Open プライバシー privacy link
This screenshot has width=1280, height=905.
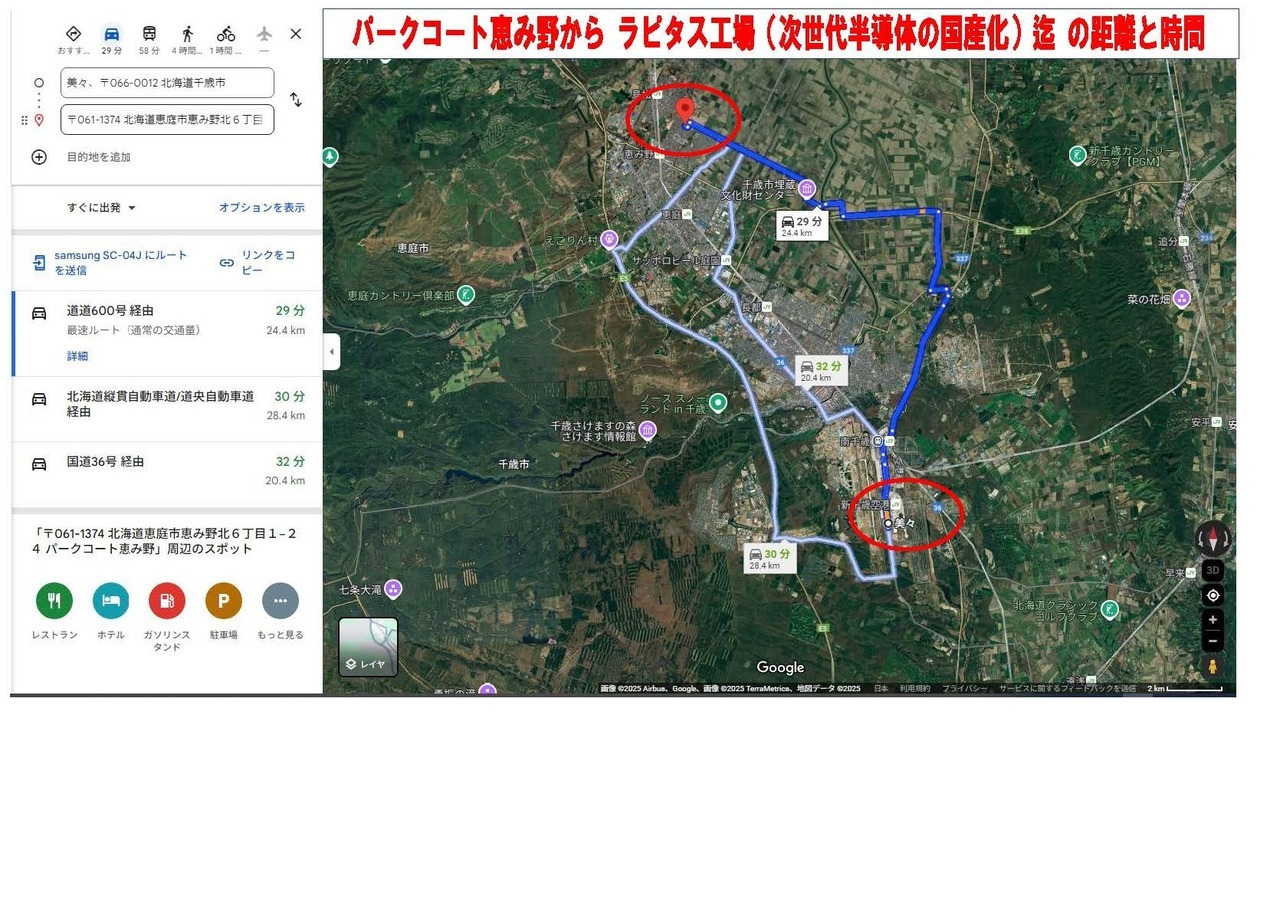pos(965,689)
